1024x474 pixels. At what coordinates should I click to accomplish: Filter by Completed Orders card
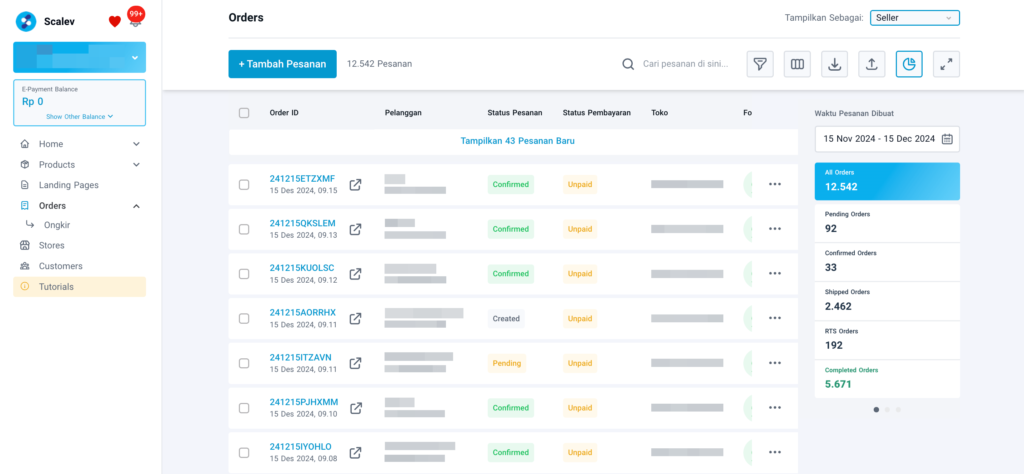[x=887, y=379]
